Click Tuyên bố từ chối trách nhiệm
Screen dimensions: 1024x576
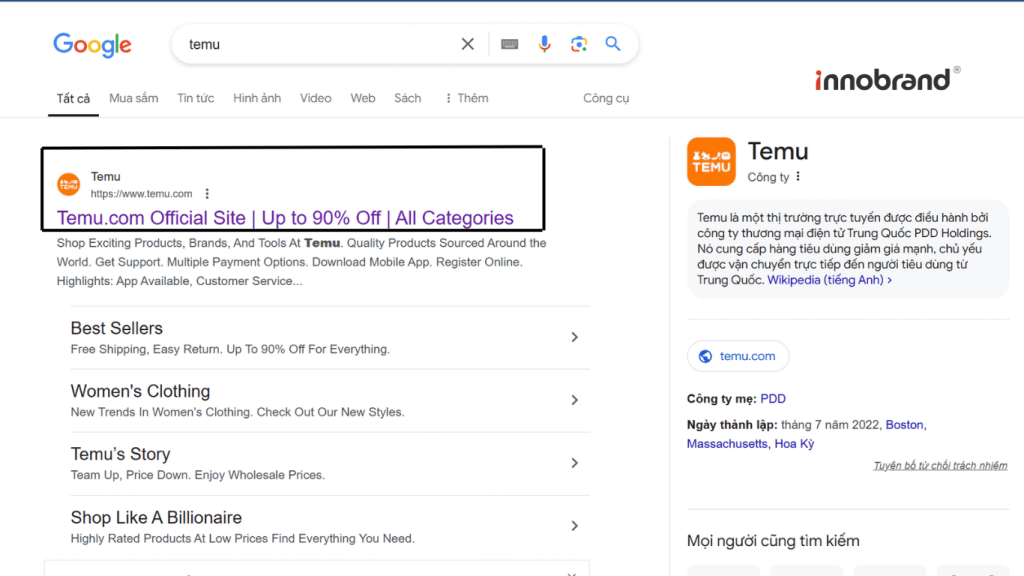(x=940, y=466)
